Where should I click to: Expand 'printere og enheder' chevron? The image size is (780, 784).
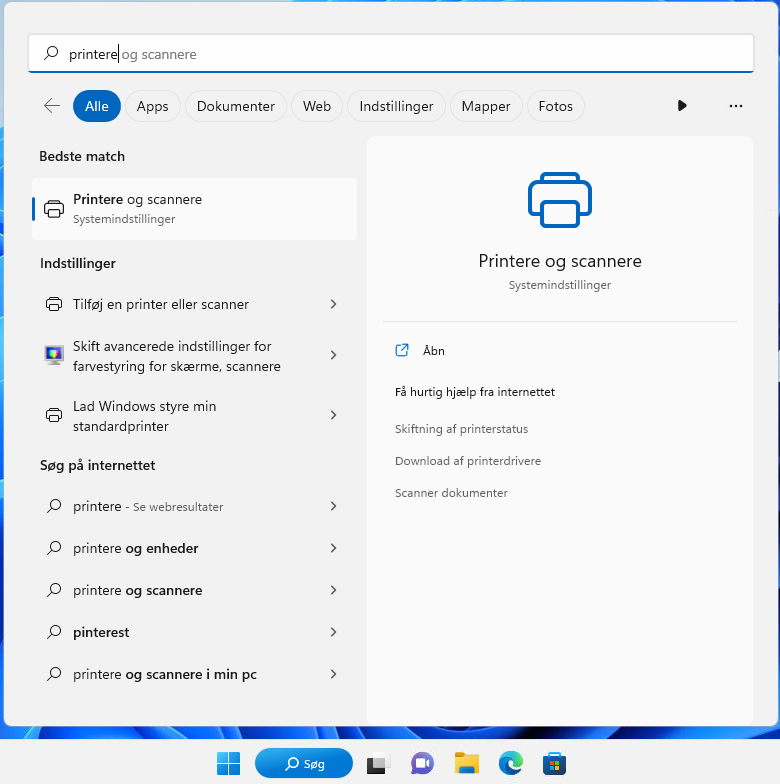[334, 548]
